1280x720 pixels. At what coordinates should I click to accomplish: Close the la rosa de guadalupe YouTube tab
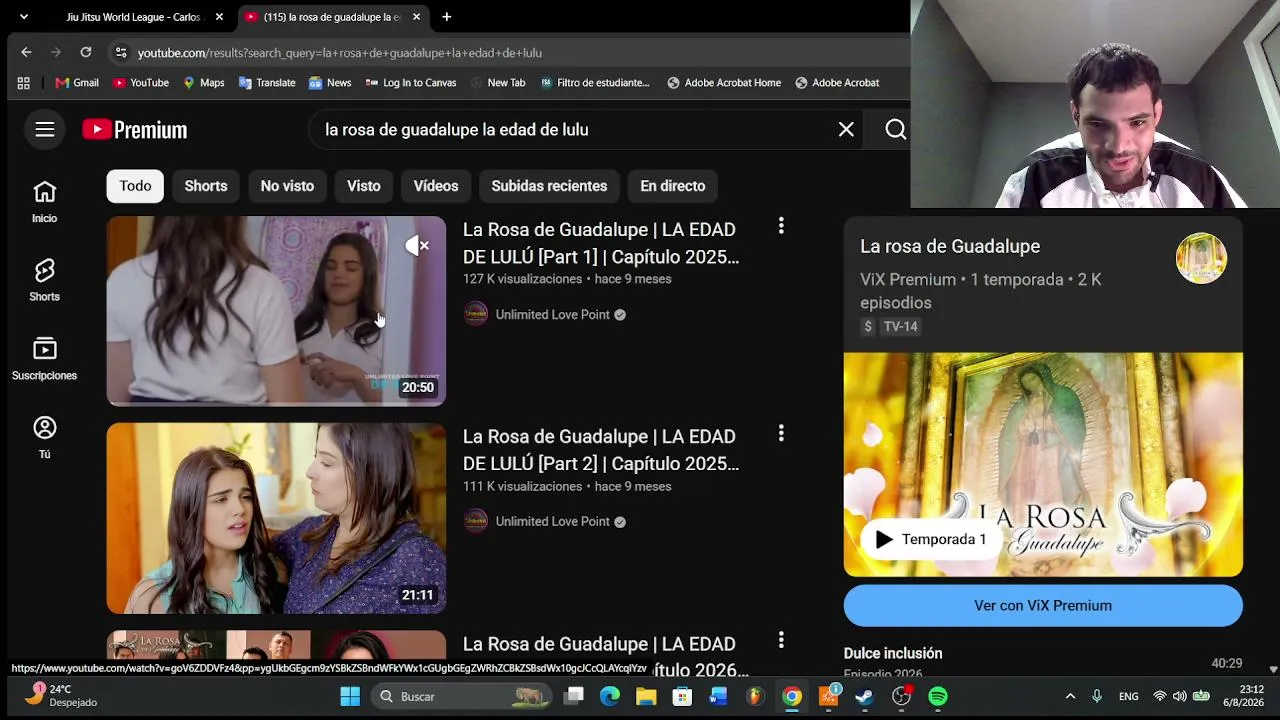416,17
